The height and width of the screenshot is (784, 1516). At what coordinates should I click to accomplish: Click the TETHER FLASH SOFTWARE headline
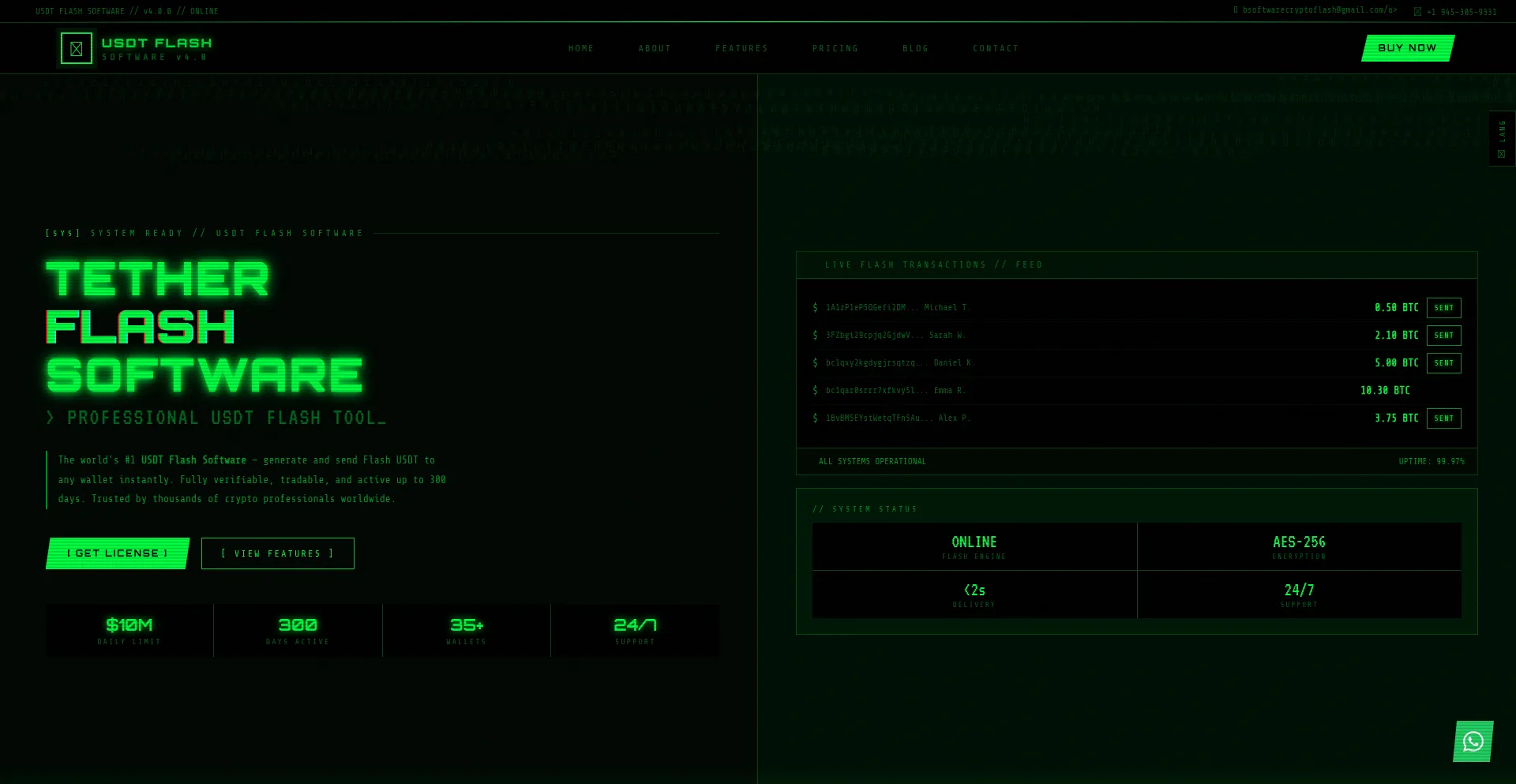tap(205, 327)
